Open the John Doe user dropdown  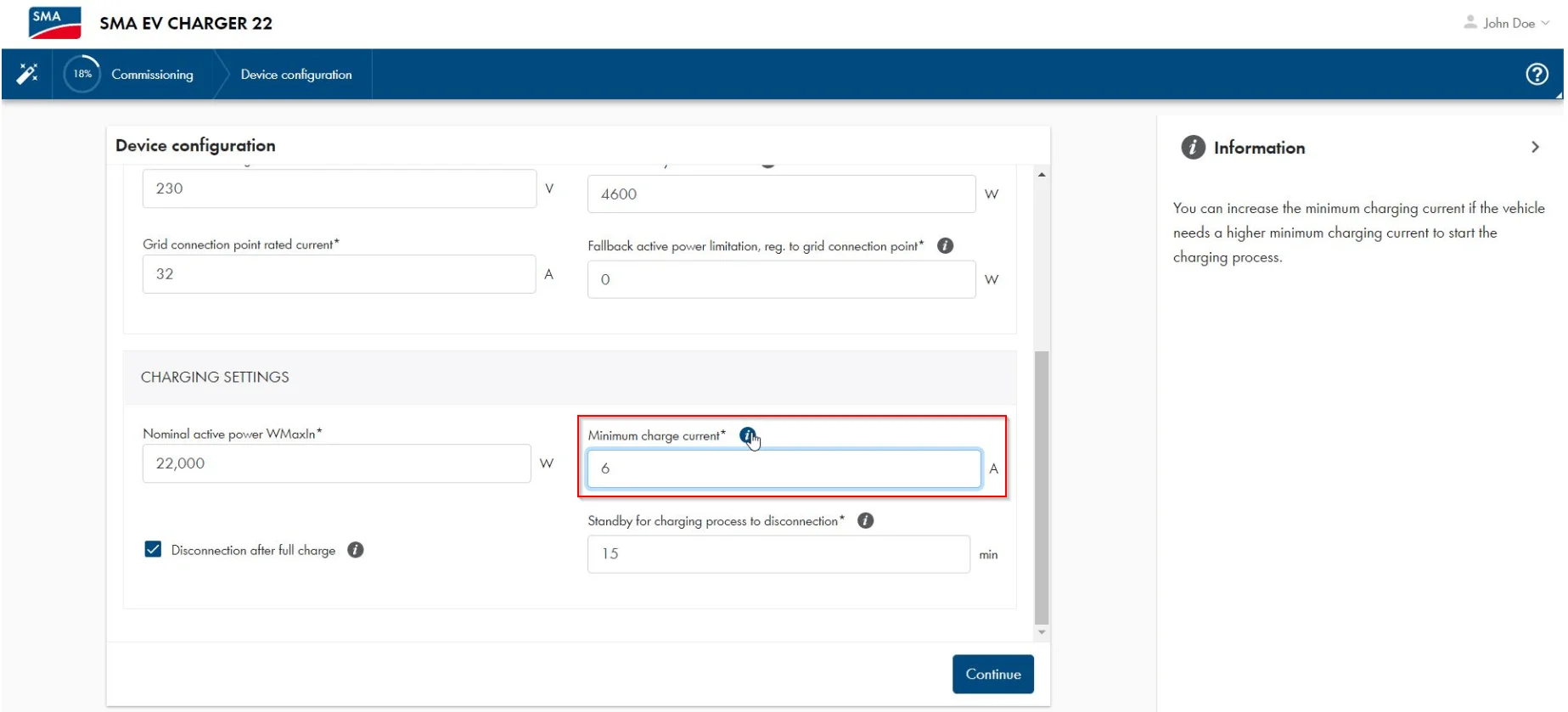click(x=1508, y=23)
